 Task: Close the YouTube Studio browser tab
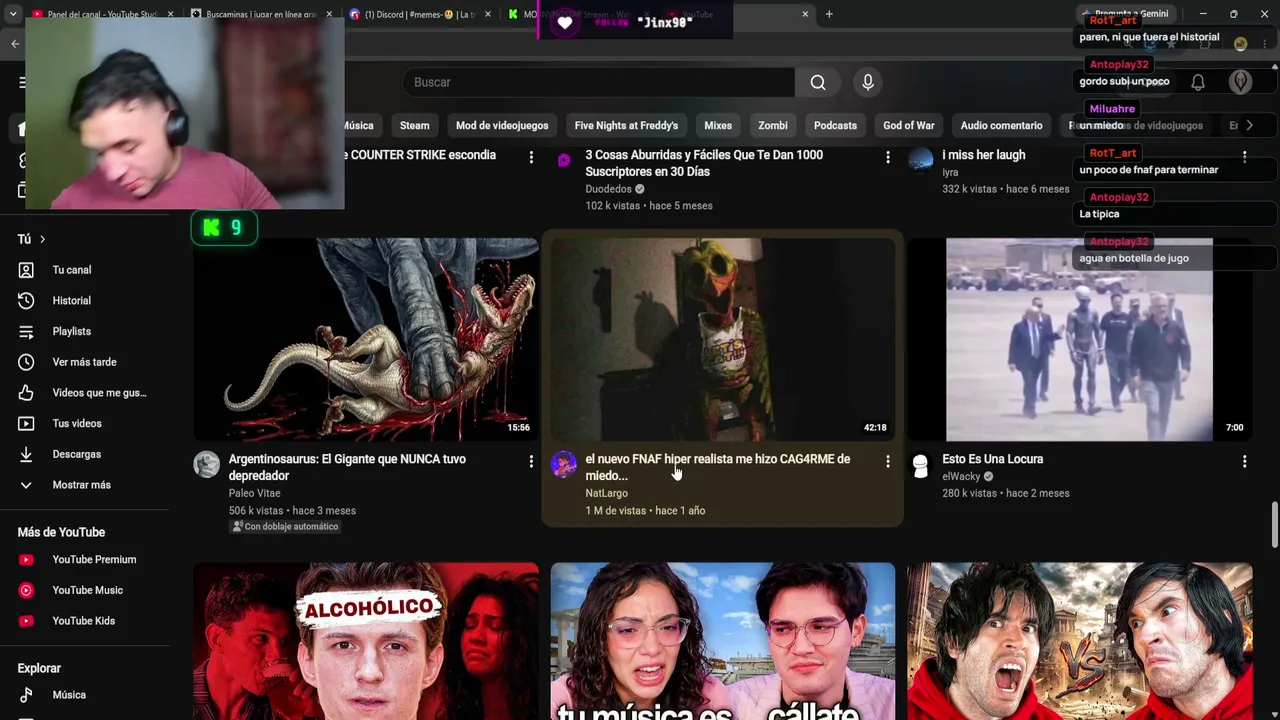[x=170, y=14]
